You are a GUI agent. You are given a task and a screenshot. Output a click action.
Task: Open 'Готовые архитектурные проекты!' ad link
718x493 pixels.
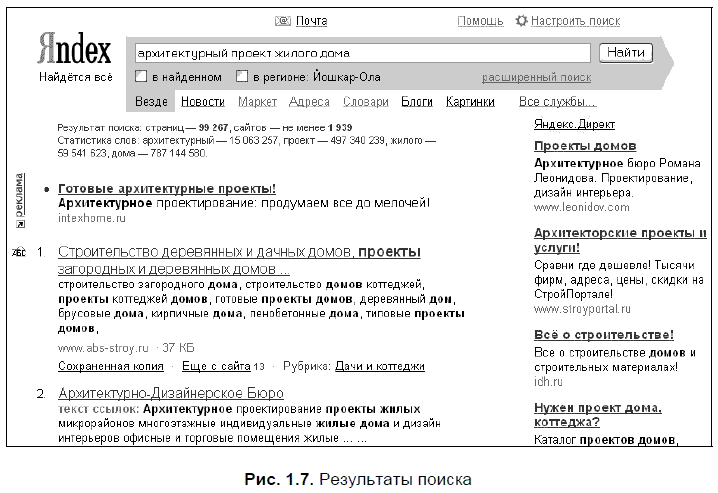pos(167,188)
